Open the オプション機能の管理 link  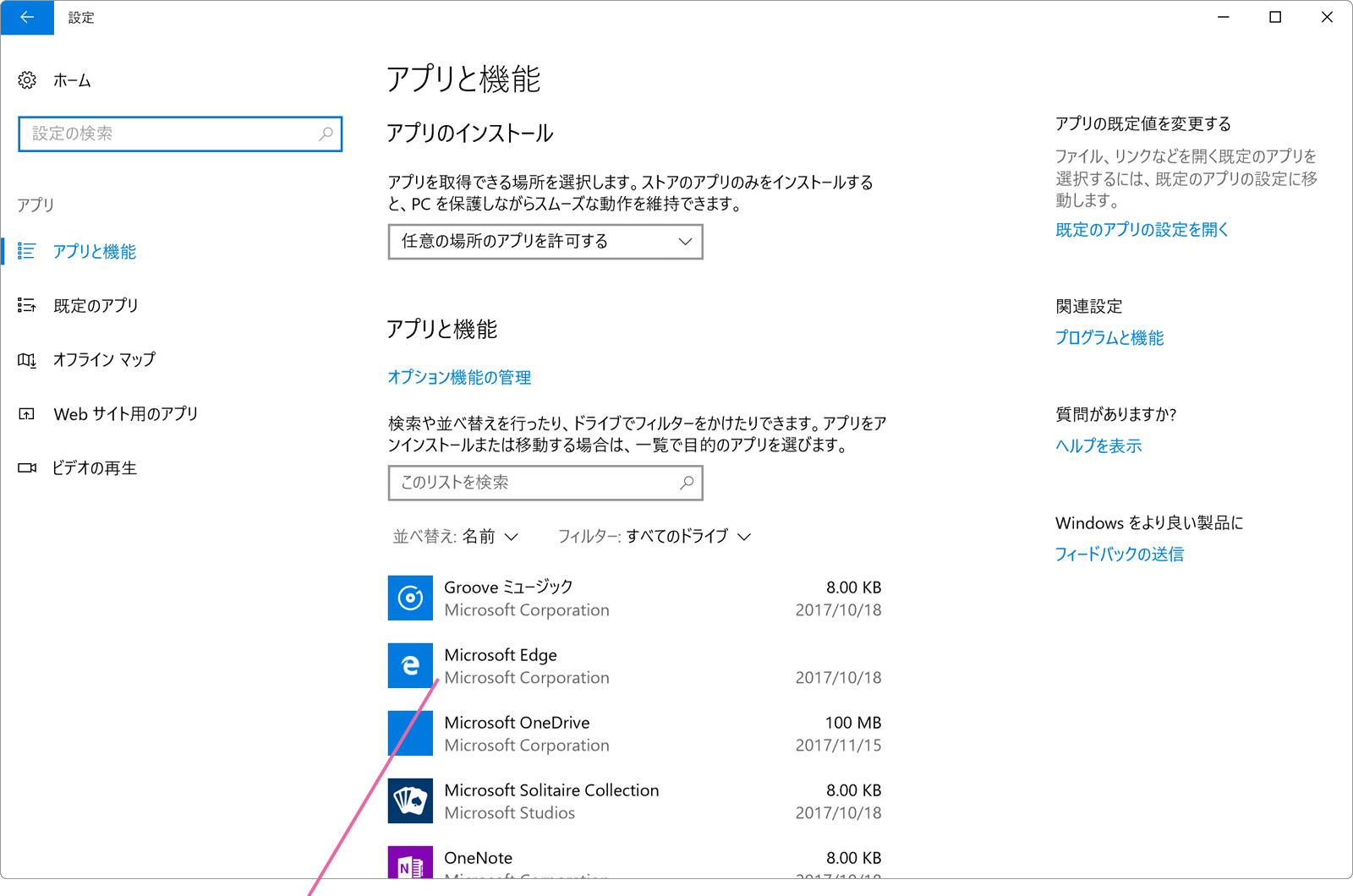point(459,378)
